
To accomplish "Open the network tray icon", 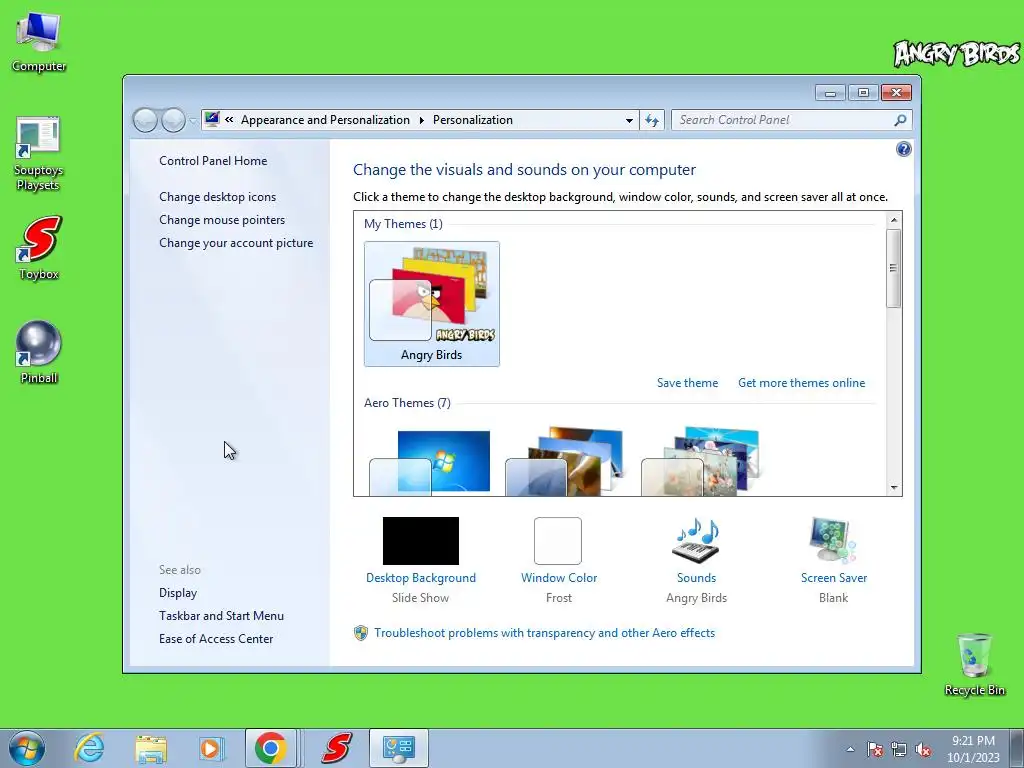I will point(899,749).
